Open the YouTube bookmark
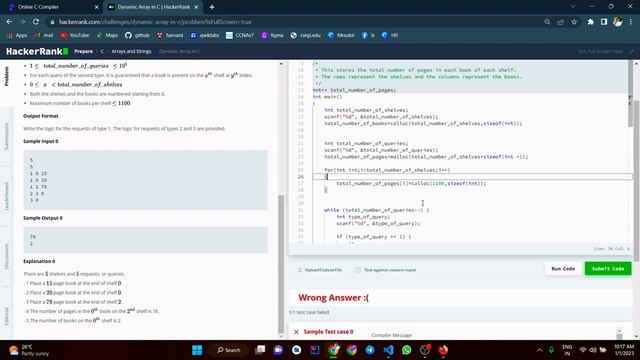This screenshot has width=640, height=360. pos(74,36)
